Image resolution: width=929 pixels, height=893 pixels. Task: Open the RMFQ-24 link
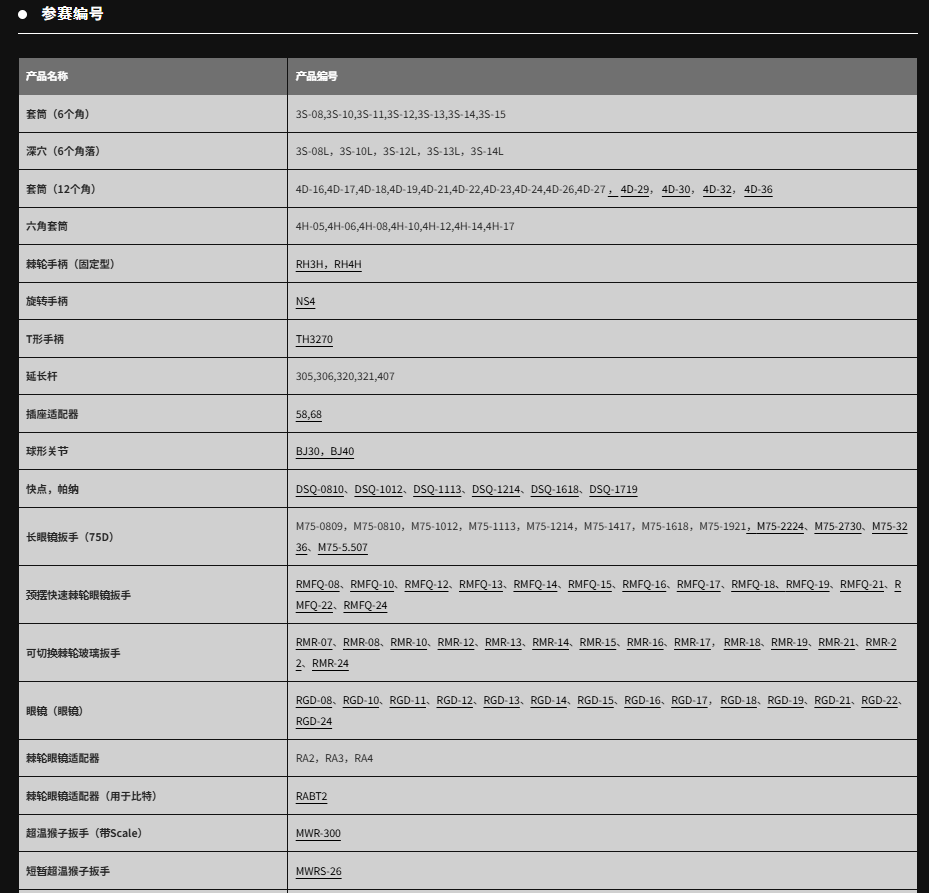(365, 605)
